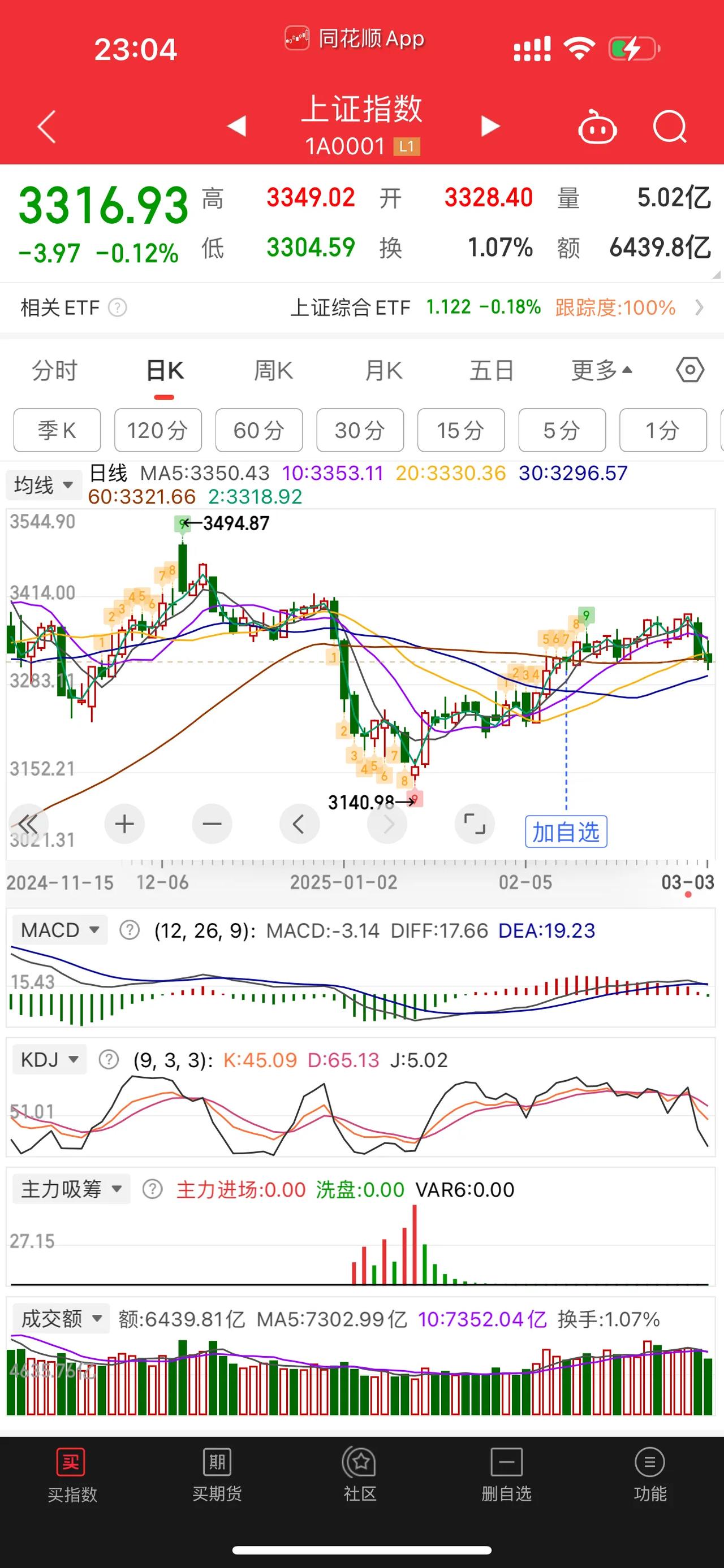Open the MACD indicator dropdown
724x1568 pixels.
[x=60, y=930]
